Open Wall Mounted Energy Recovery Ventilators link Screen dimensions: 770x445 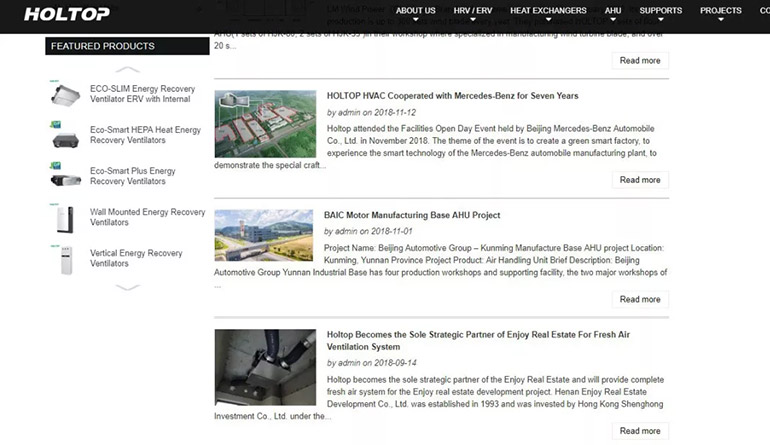tap(147, 217)
